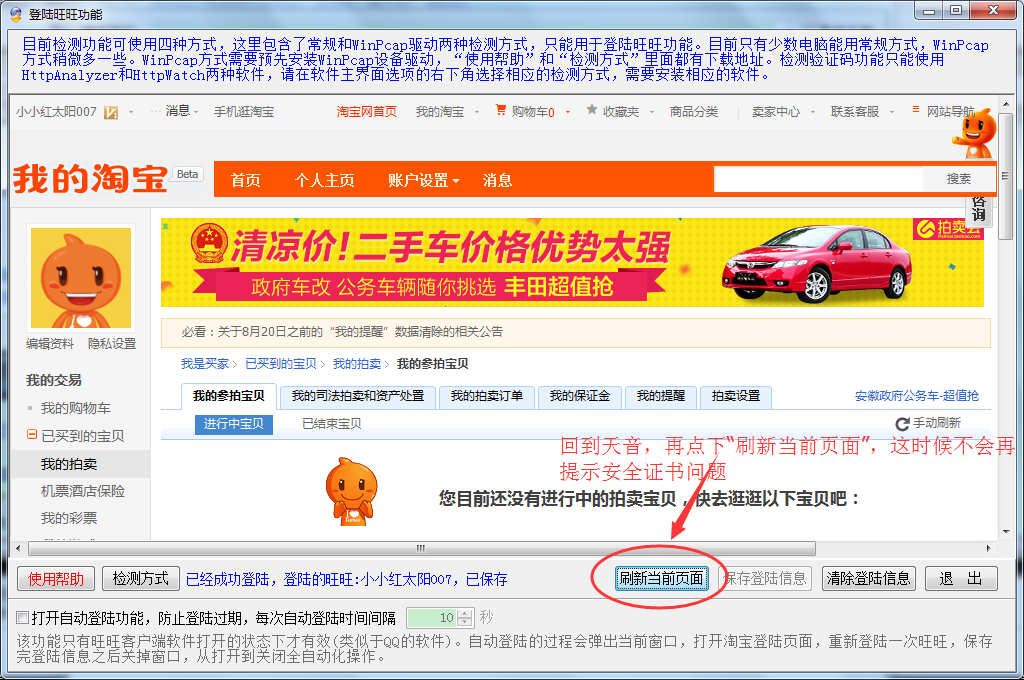The height and width of the screenshot is (680, 1024).
Task: Click the Taobao search input field
Action: click(818, 179)
